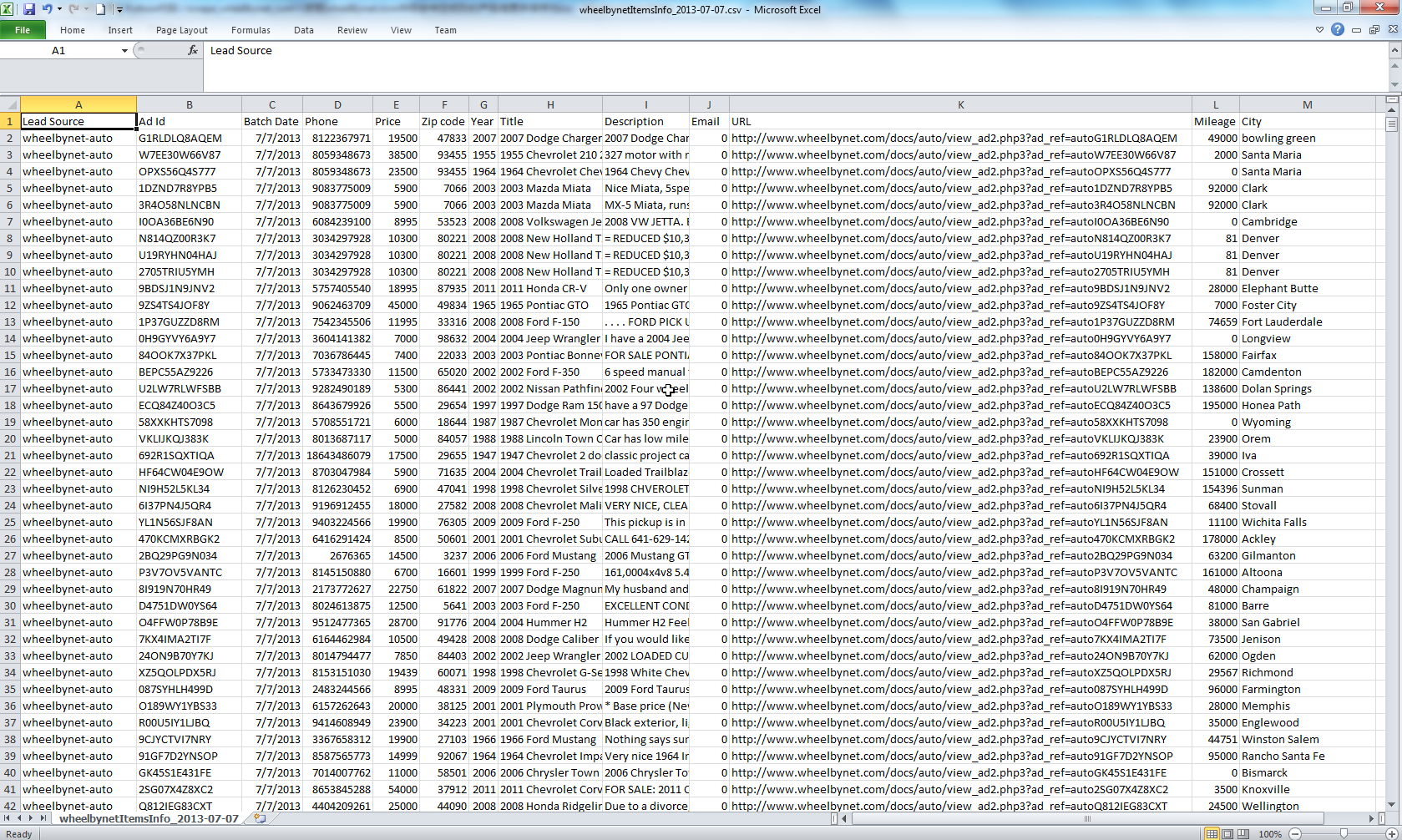Switch to the Insert ribbon tab
Viewport: 1402px width, 840px height.
pos(120,30)
